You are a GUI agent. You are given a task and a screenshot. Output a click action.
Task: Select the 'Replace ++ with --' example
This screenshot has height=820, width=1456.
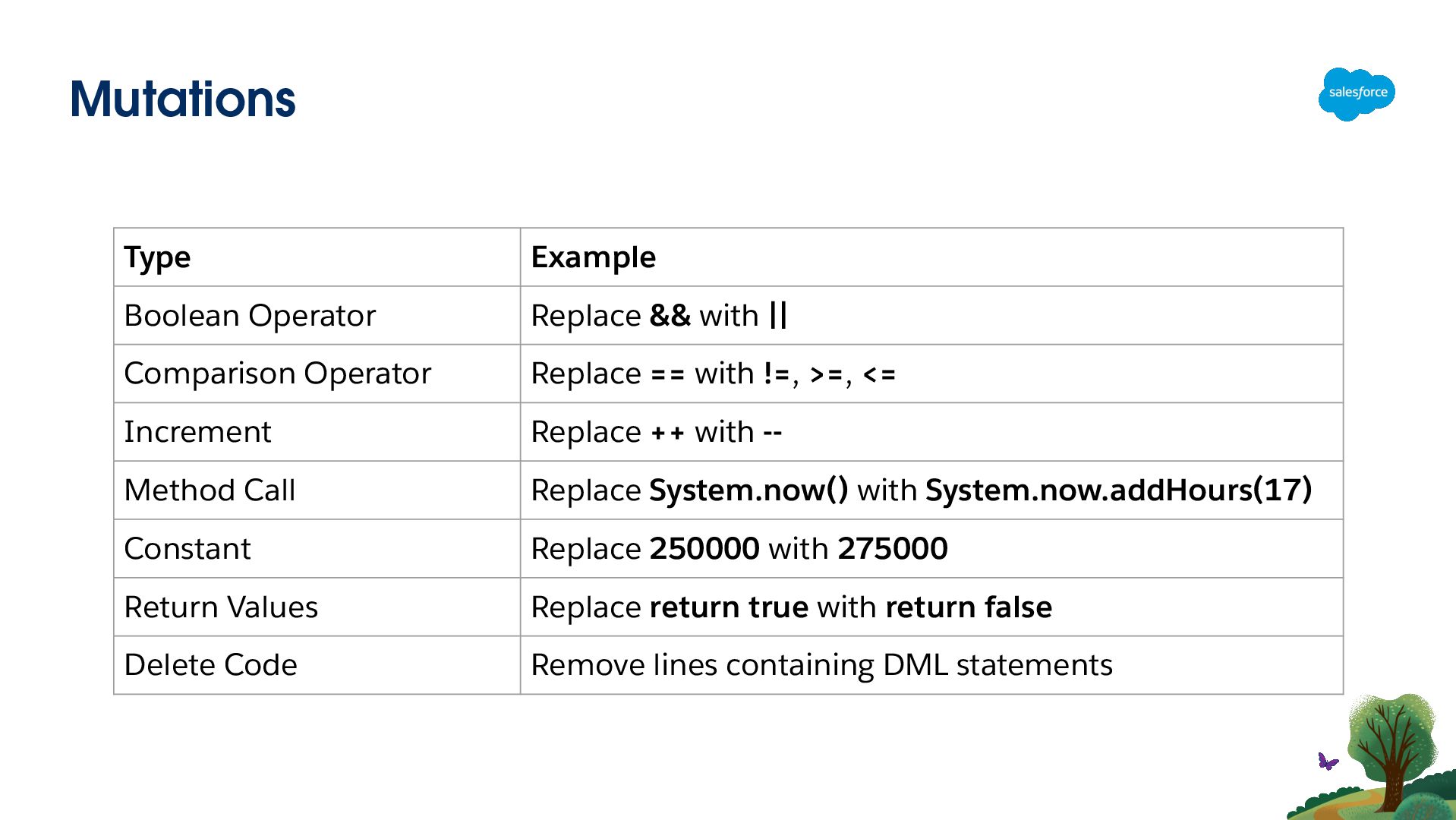coord(656,432)
